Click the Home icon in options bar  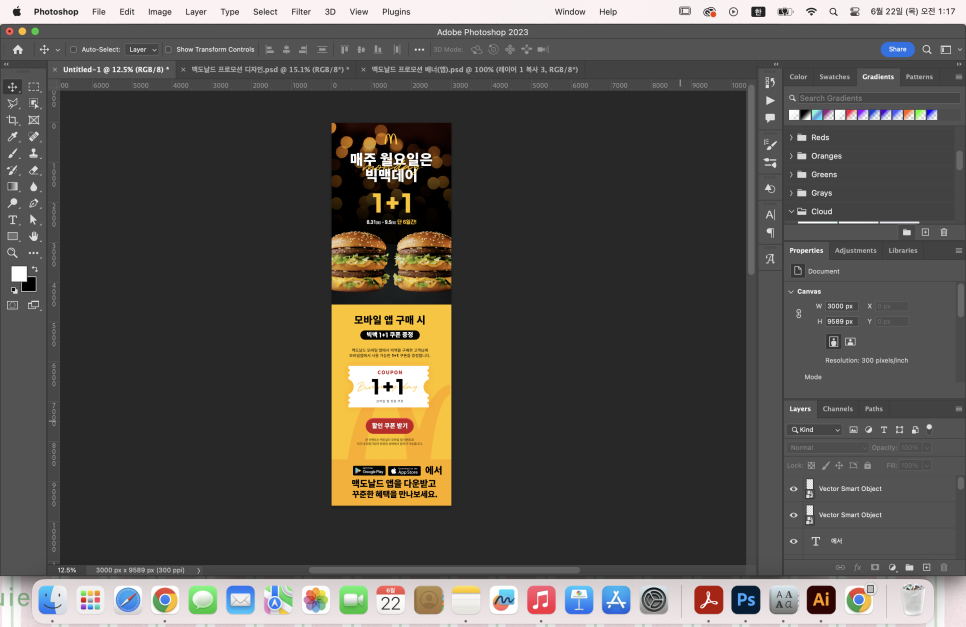(x=18, y=49)
